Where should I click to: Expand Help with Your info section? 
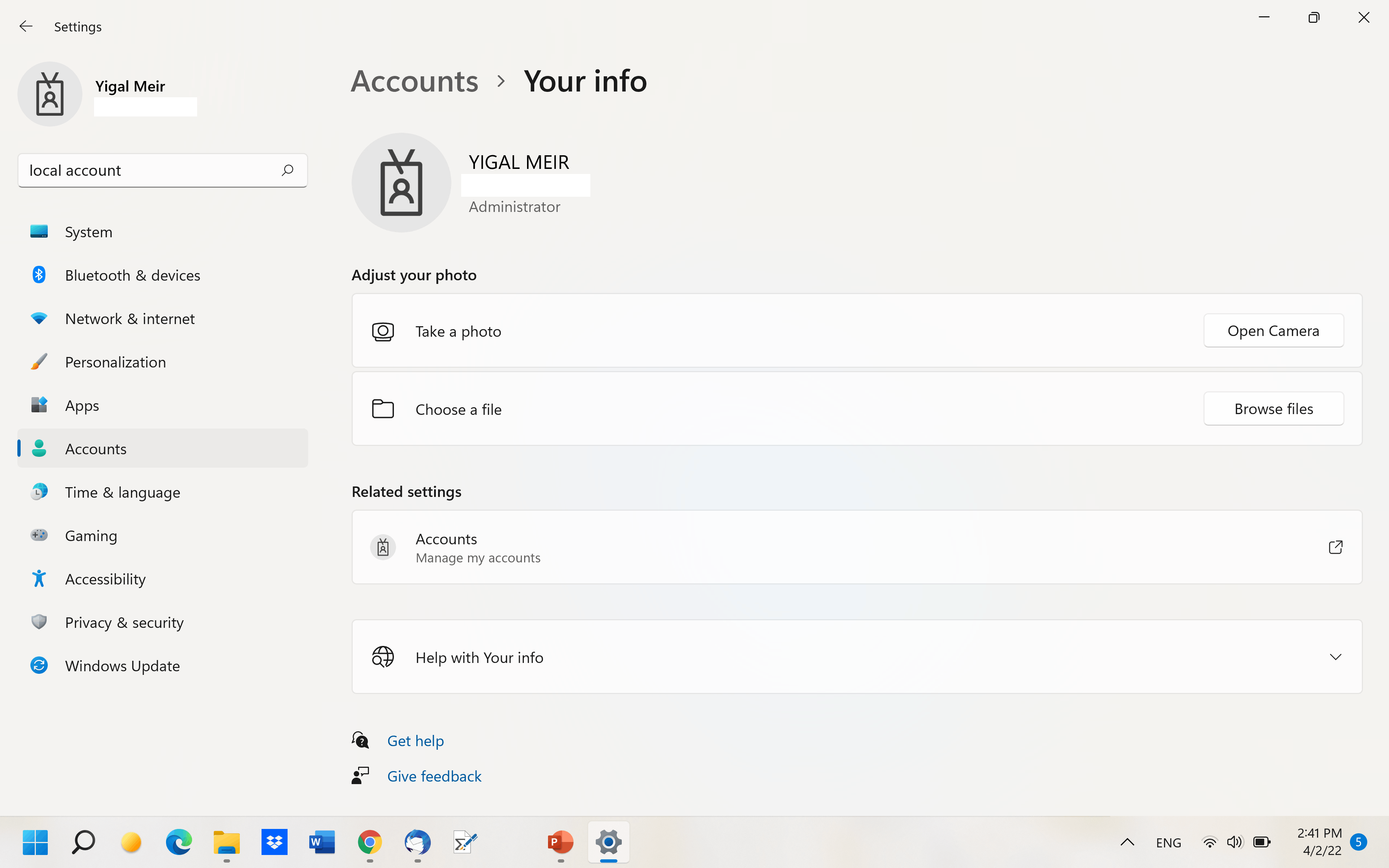click(x=1335, y=657)
